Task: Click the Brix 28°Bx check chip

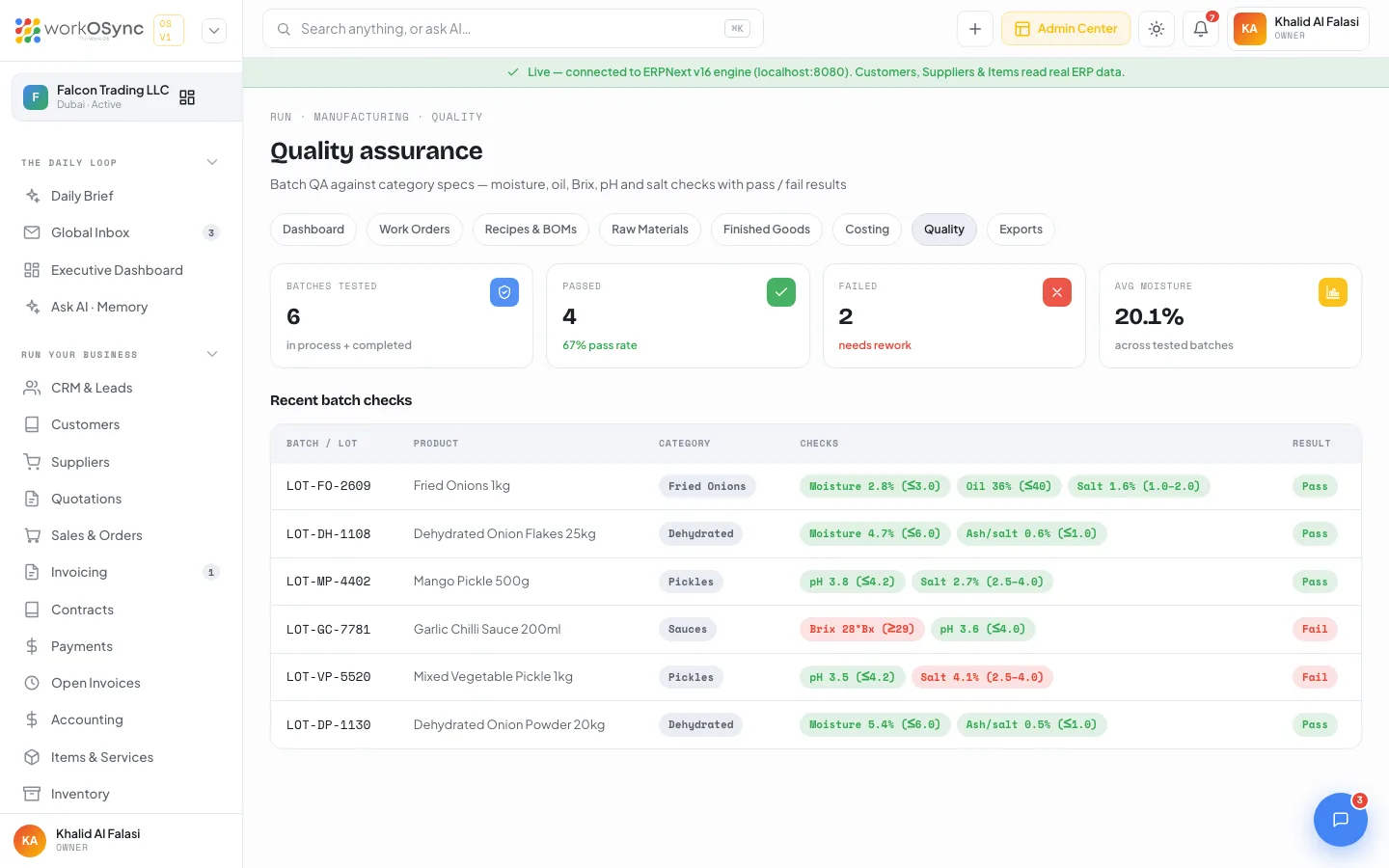Action: click(x=862, y=629)
